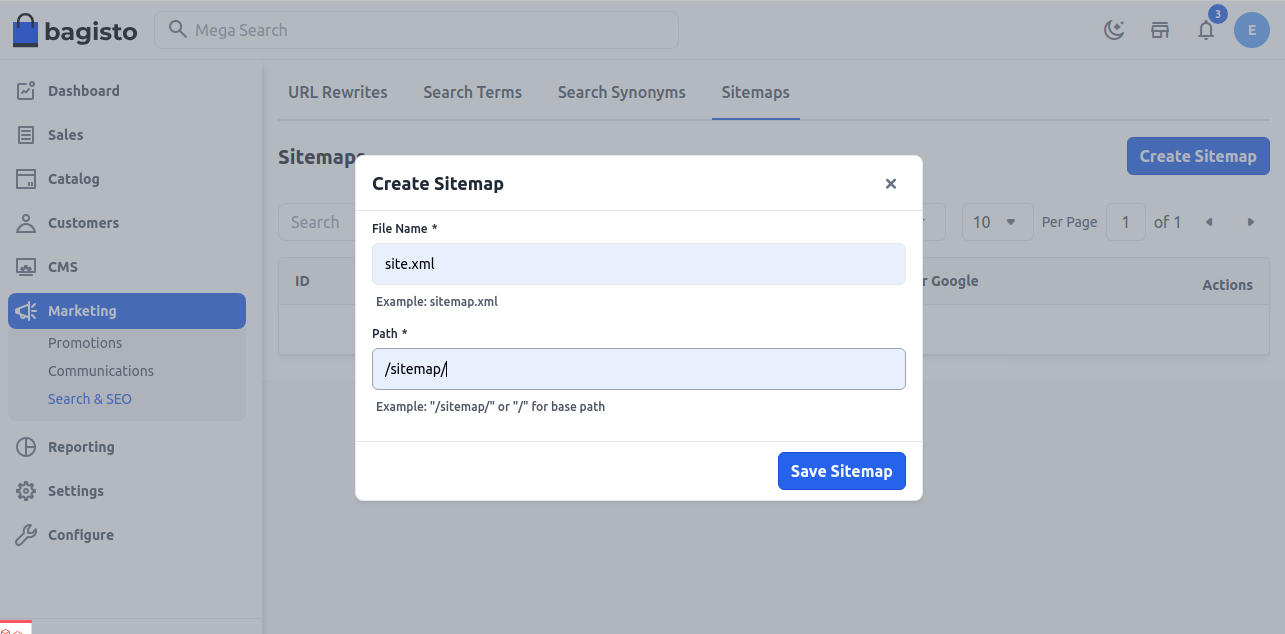Go to next page arrow
Viewport: 1285px width, 634px height.
click(x=1250, y=222)
